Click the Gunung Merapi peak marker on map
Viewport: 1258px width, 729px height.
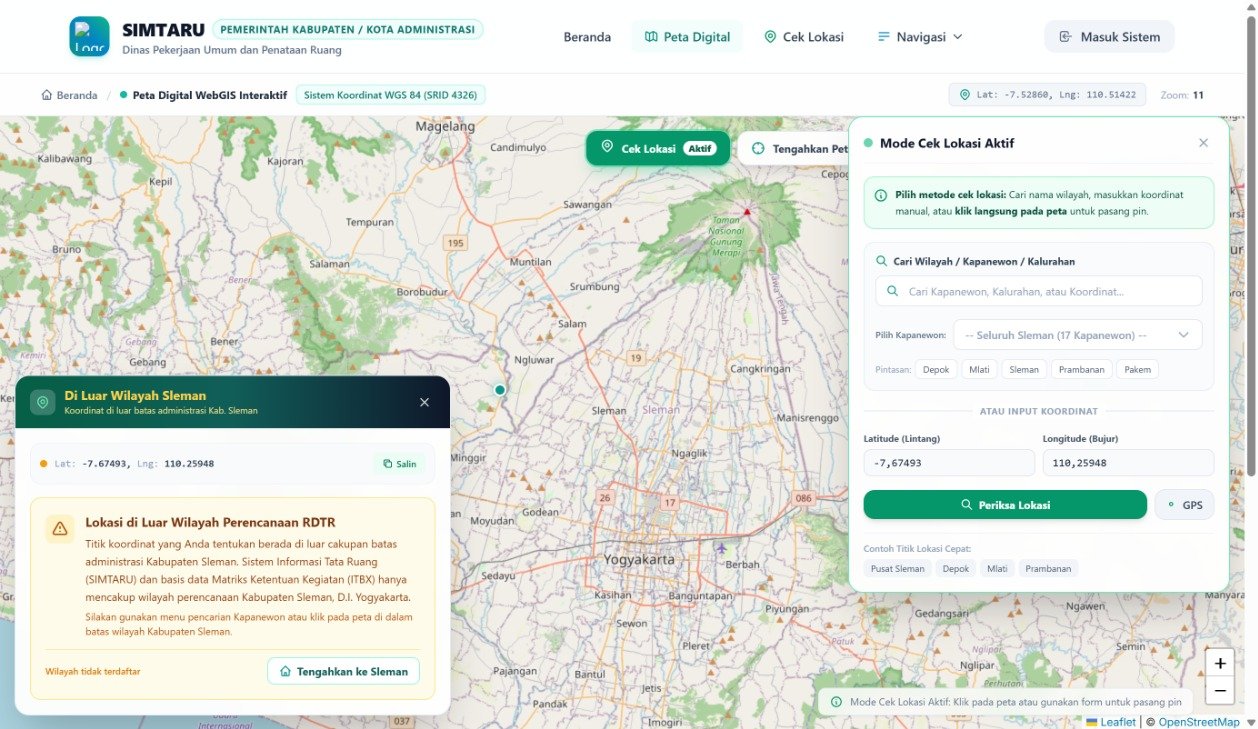click(x=746, y=211)
